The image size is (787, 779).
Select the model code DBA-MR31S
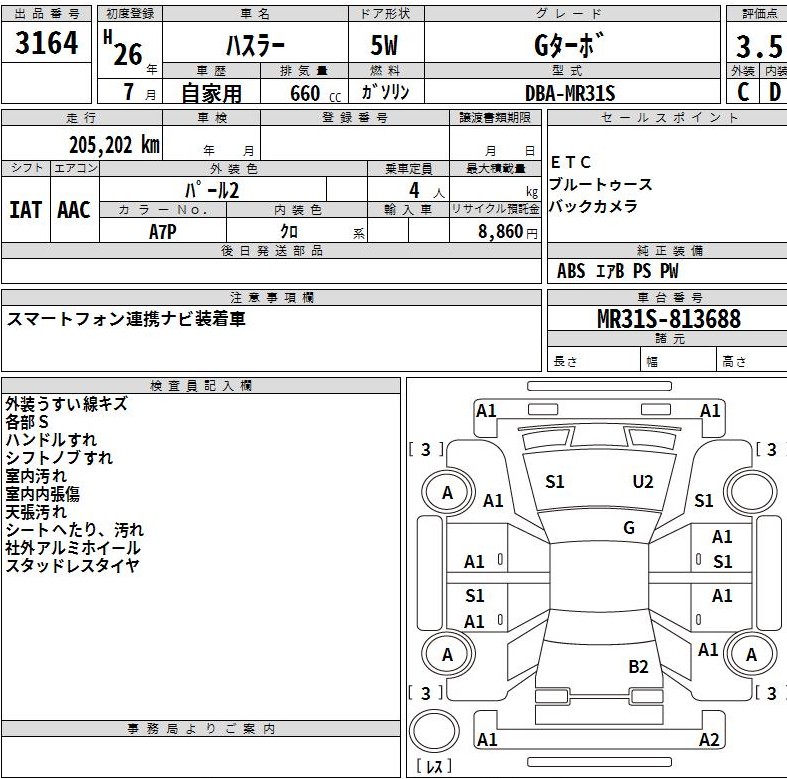[x=570, y=93]
